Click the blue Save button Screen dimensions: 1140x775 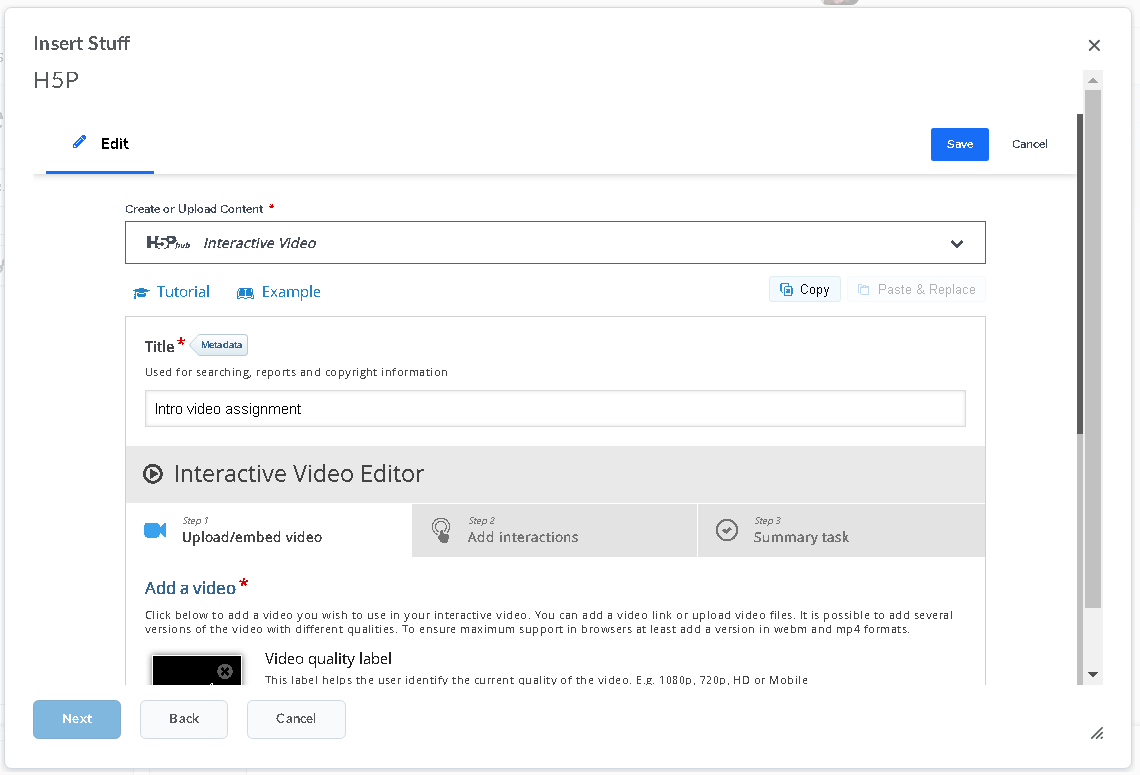(959, 144)
